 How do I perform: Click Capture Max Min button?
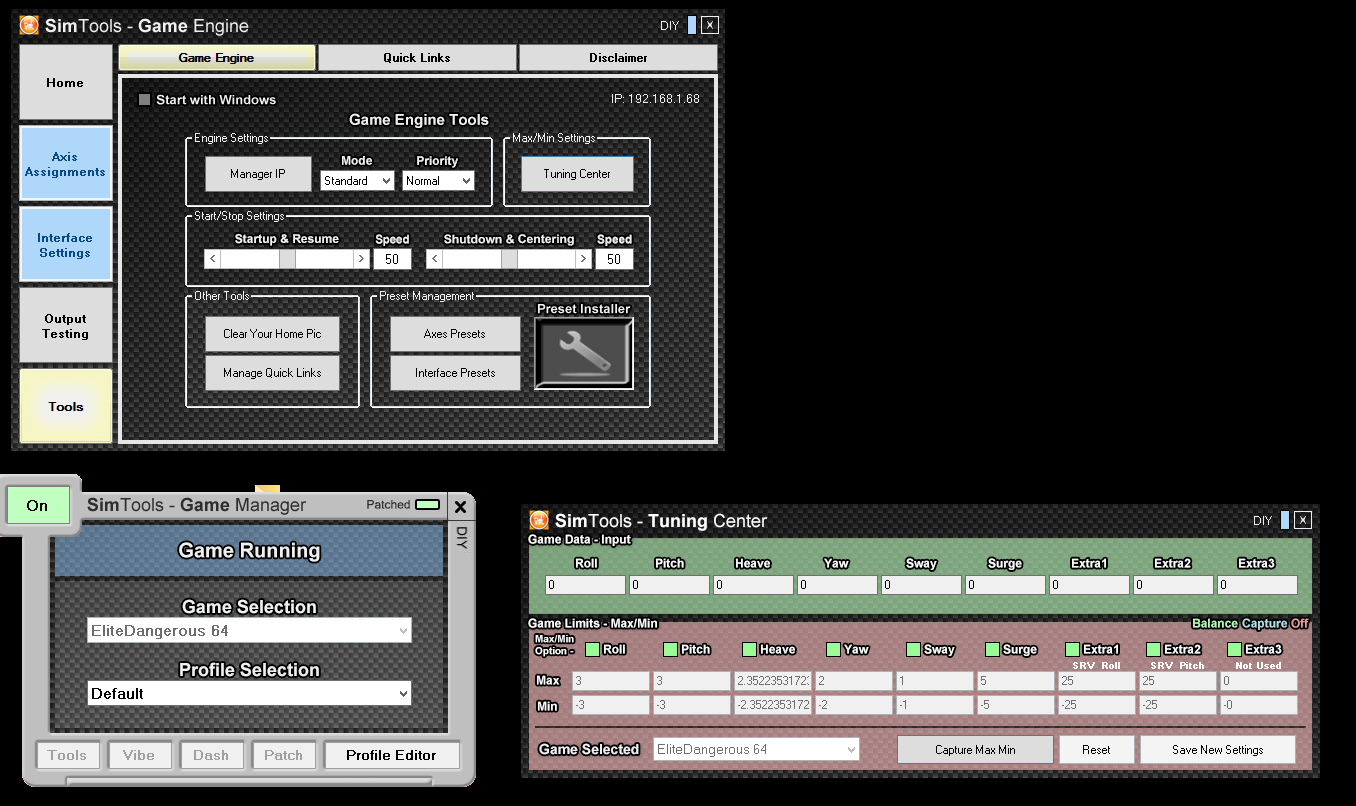pos(975,750)
